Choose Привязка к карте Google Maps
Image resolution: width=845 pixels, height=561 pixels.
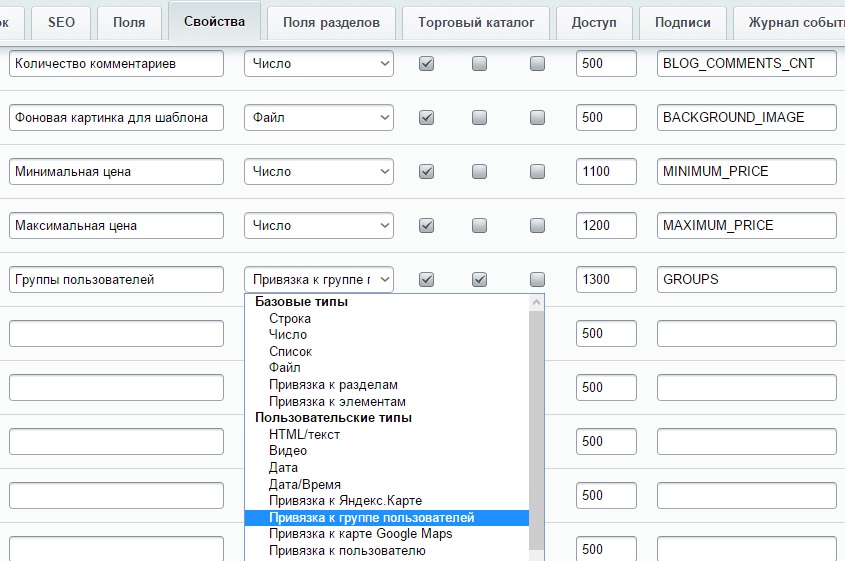[x=360, y=533]
